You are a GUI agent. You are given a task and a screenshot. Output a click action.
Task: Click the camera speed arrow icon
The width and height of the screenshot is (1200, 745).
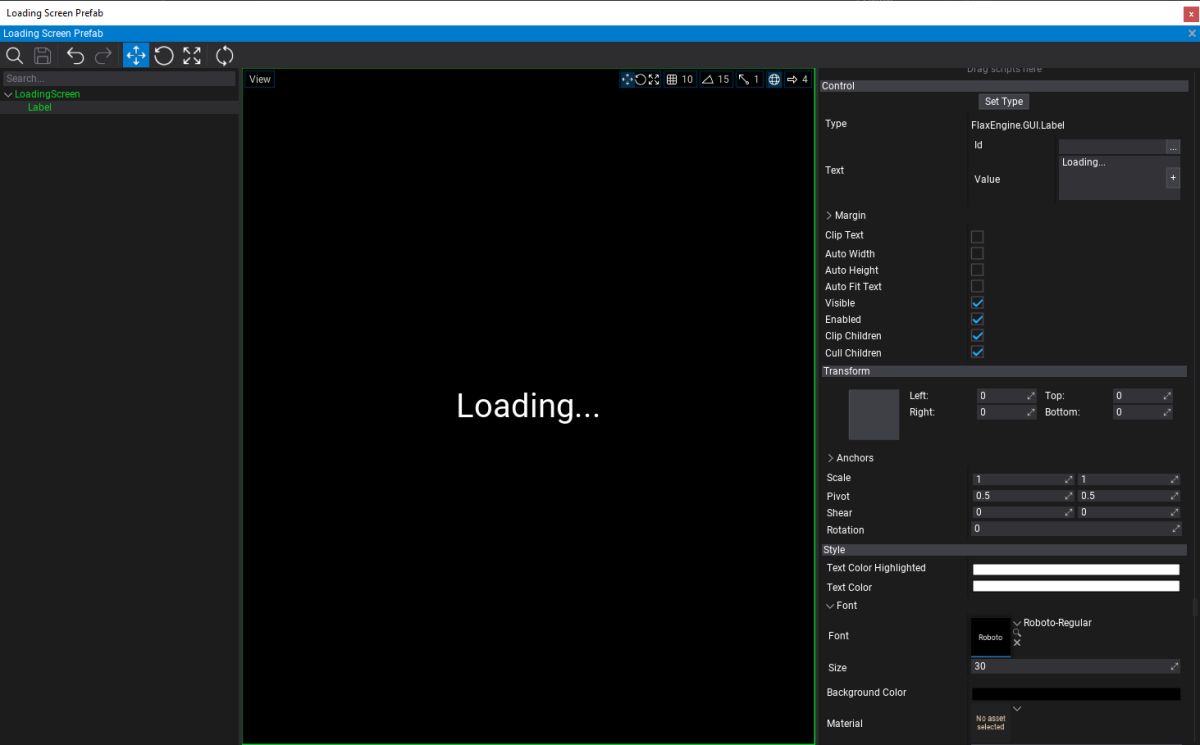pyautogui.click(x=791, y=80)
